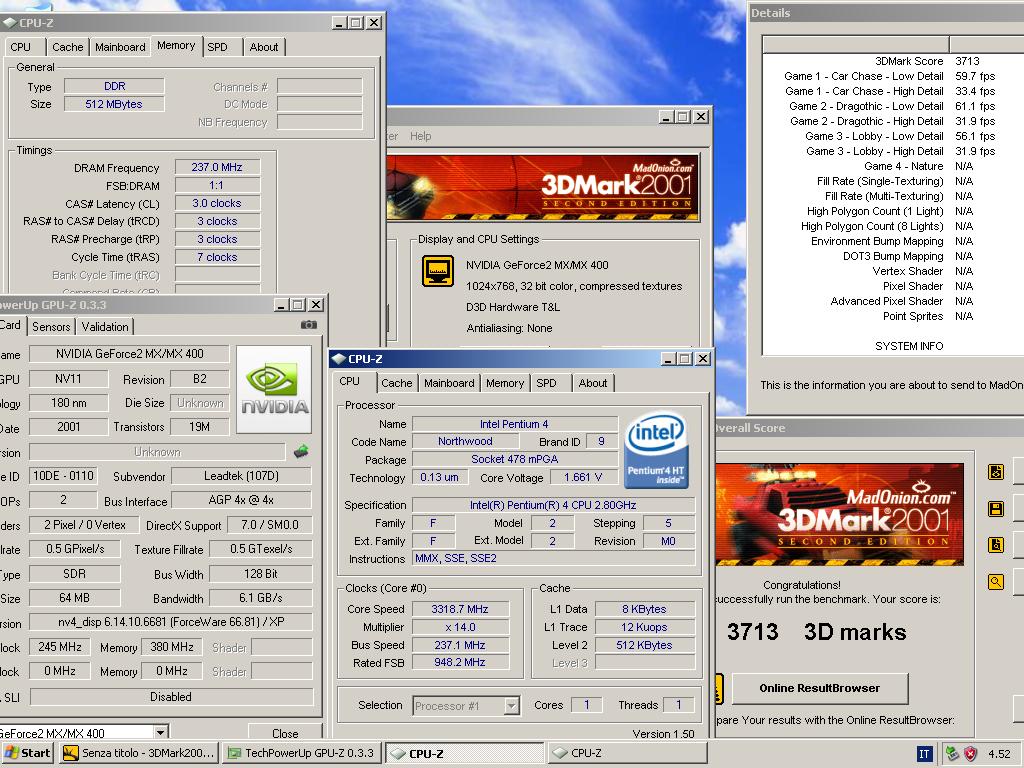The width and height of the screenshot is (1024, 768).
Task: Open the Cache tab in front CPU-Z window
Action: pyautogui.click(x=396, y=383)
